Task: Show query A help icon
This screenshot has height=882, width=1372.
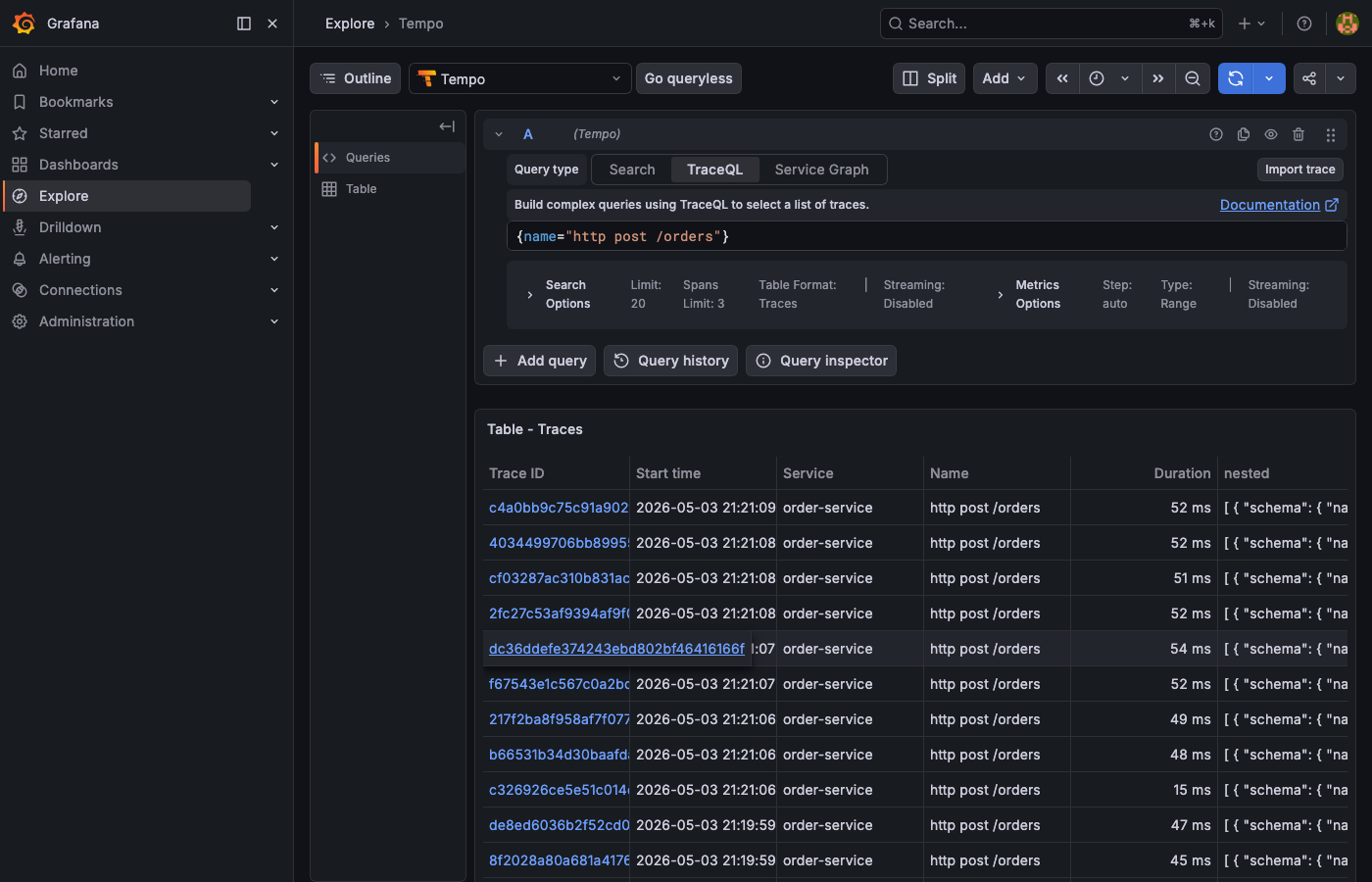Action: (1216, 134)
